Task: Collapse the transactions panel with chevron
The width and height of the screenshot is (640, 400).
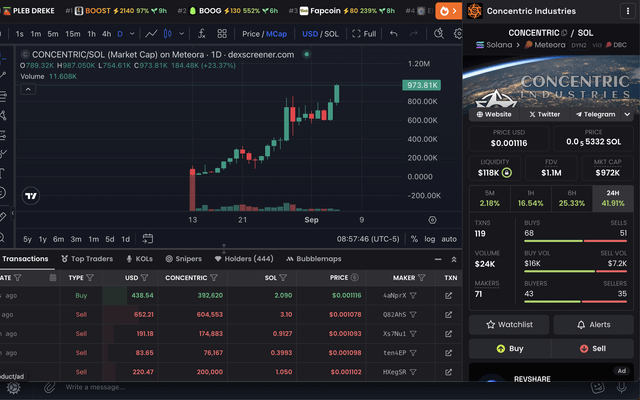Action: coord(448,258)
